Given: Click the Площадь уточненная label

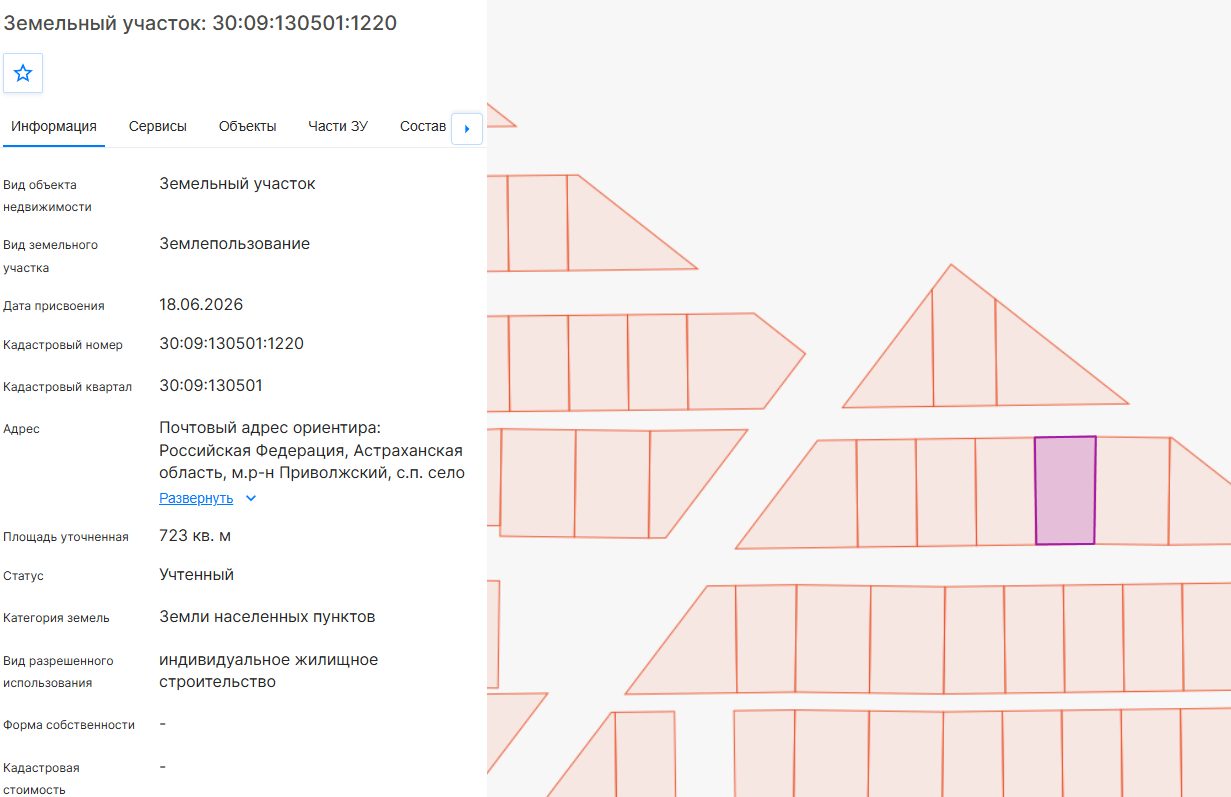Looking at the screenshot, I should (66, 537).
